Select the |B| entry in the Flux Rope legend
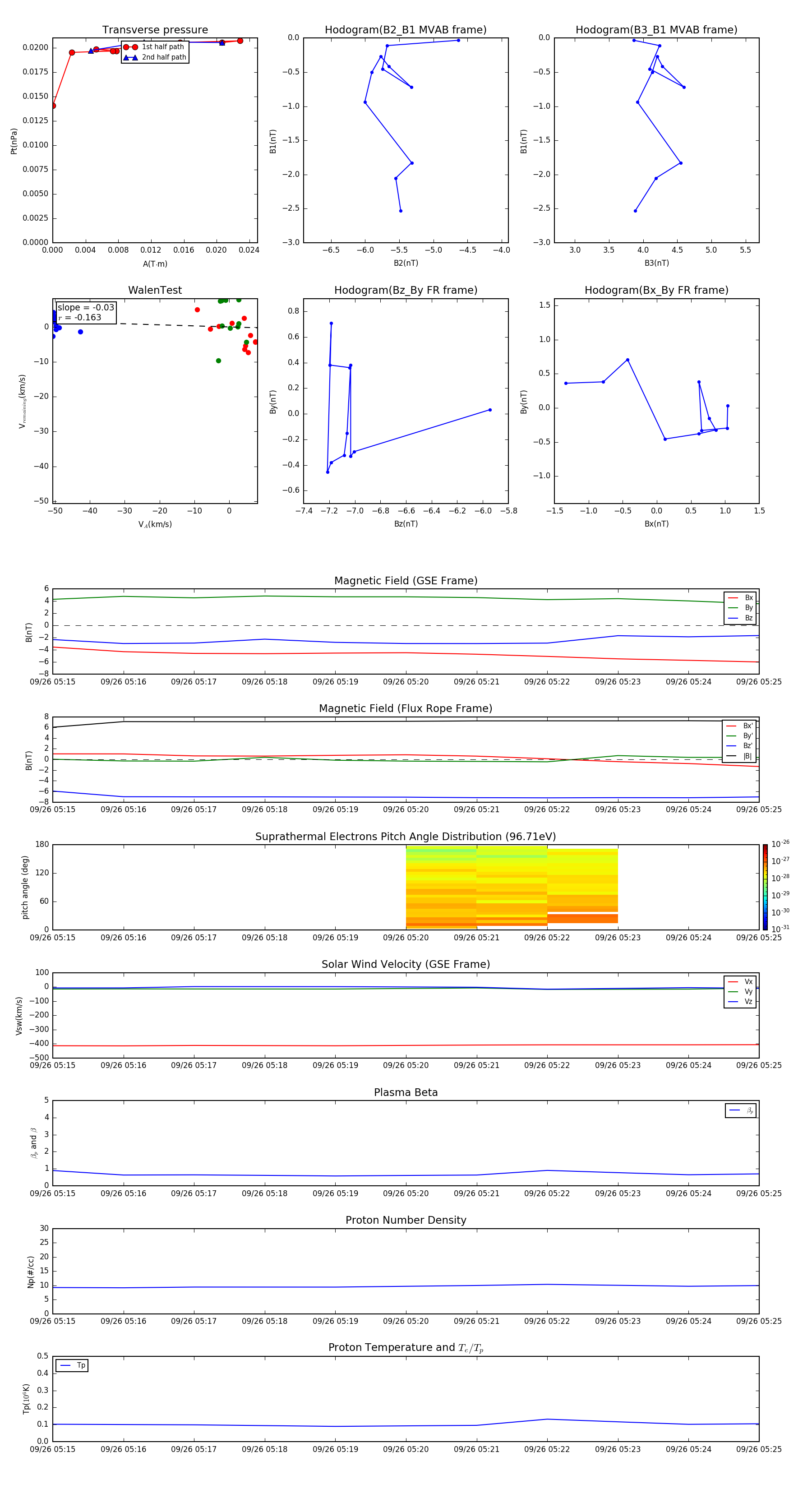The image size is (812, 1489). (739, 756)
